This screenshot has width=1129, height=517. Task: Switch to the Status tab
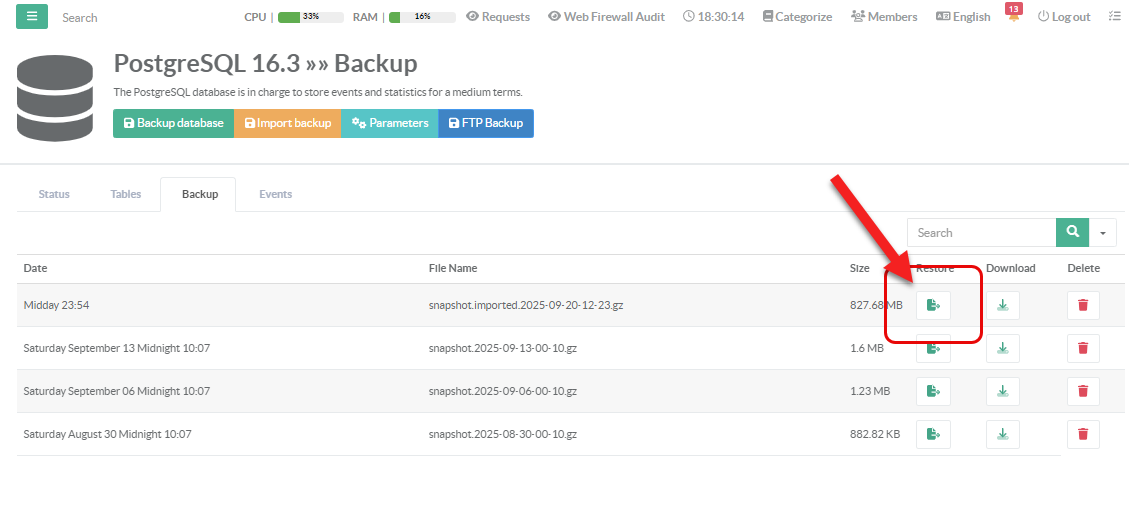pyautogui.click(x=54, y=194)
